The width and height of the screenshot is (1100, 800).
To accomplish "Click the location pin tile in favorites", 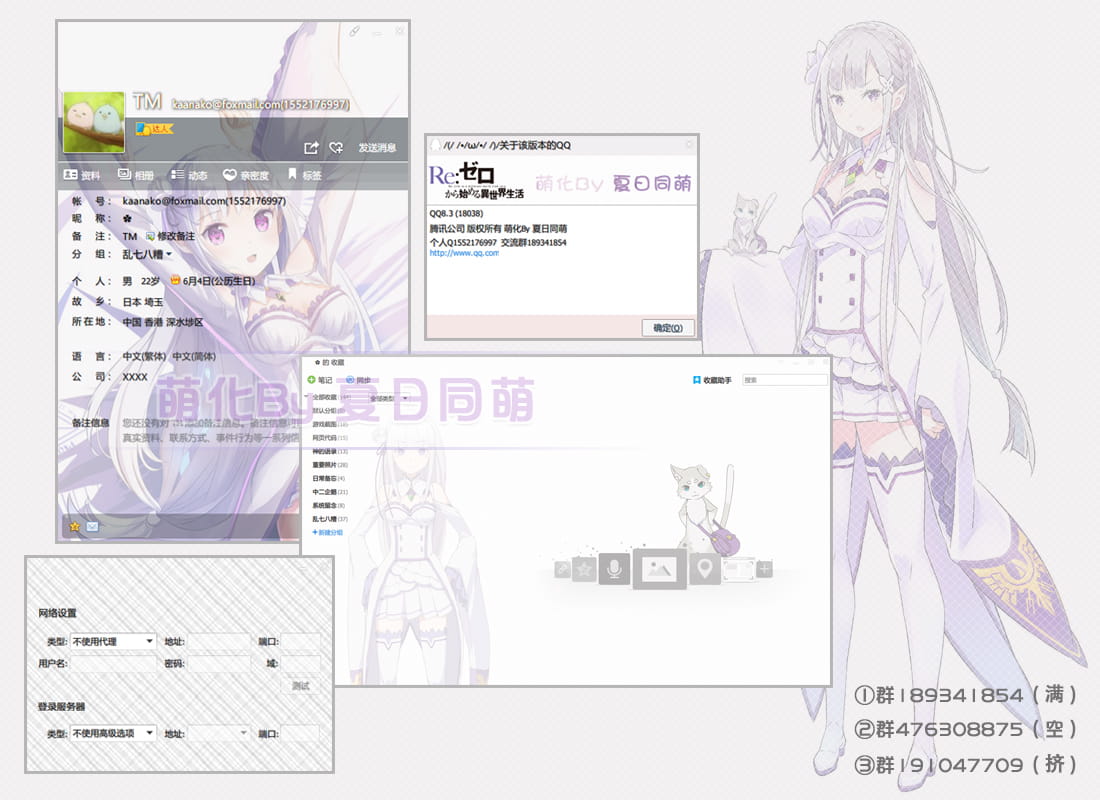I will point(704,568).
